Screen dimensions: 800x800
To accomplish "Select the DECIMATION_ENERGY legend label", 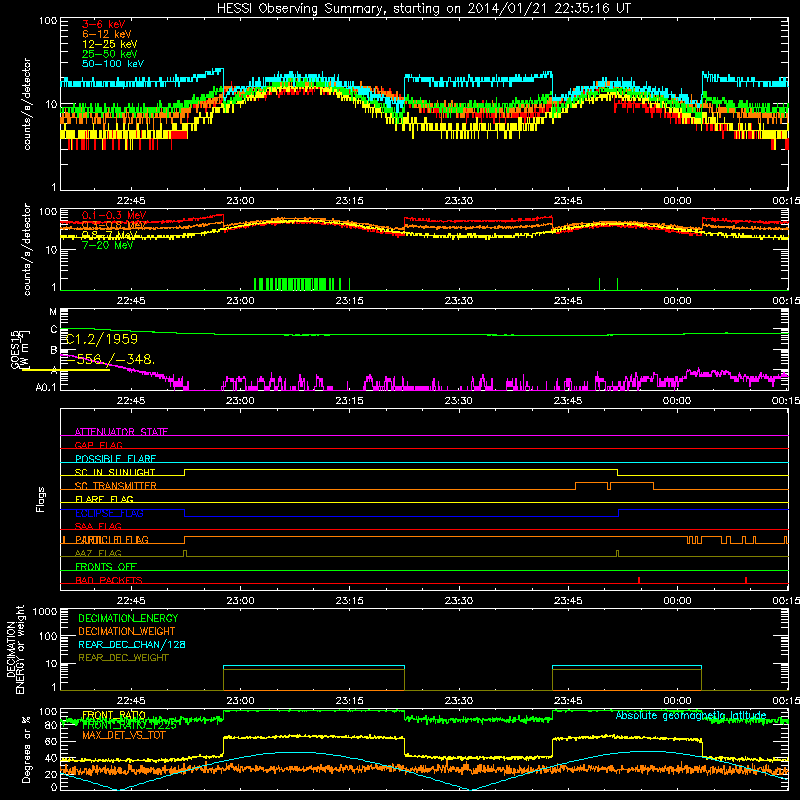I will tap(128, 618).
